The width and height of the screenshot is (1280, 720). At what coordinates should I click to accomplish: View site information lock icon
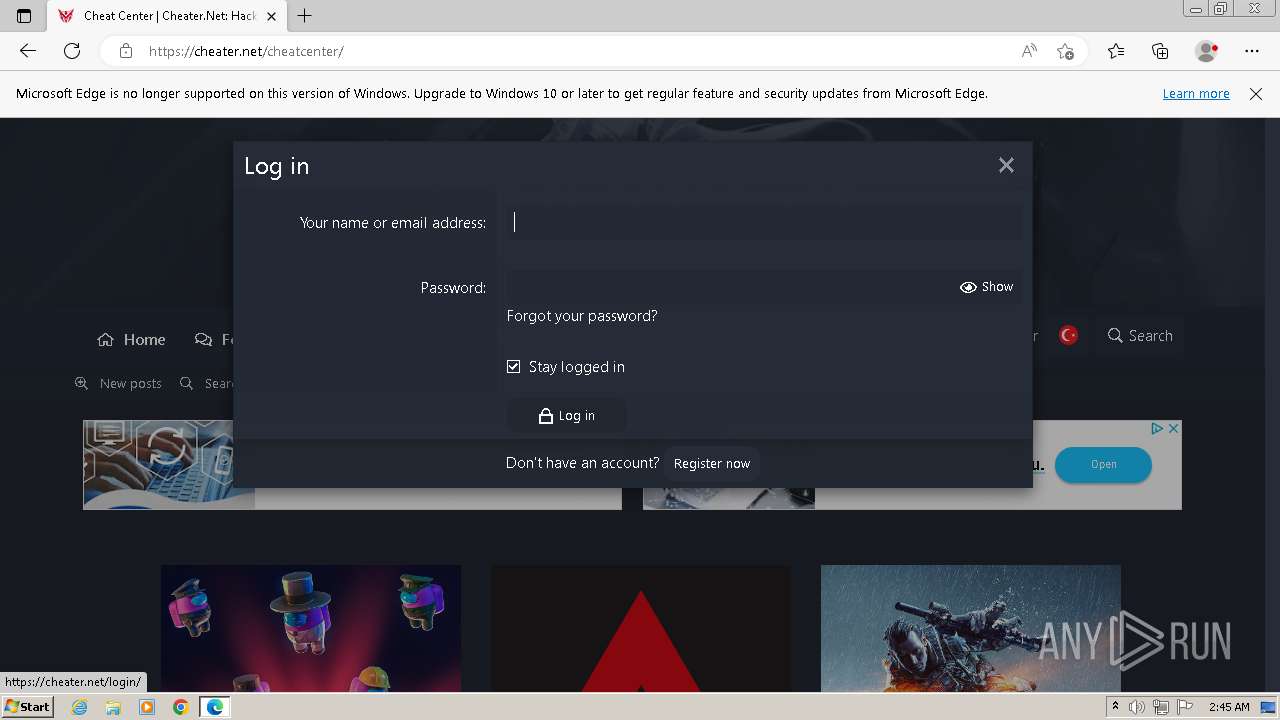pyautogui.click(x=125, y=51)
